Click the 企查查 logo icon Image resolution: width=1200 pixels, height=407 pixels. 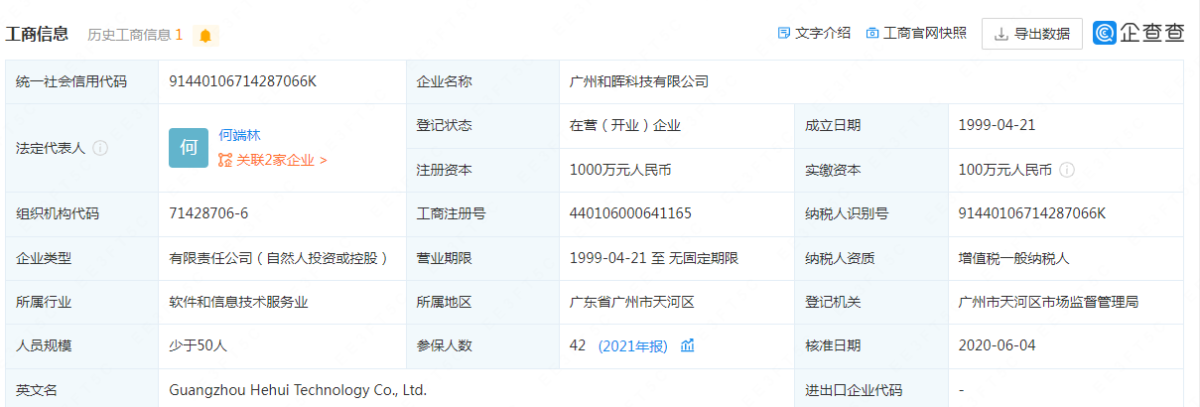click(1105, 34)
